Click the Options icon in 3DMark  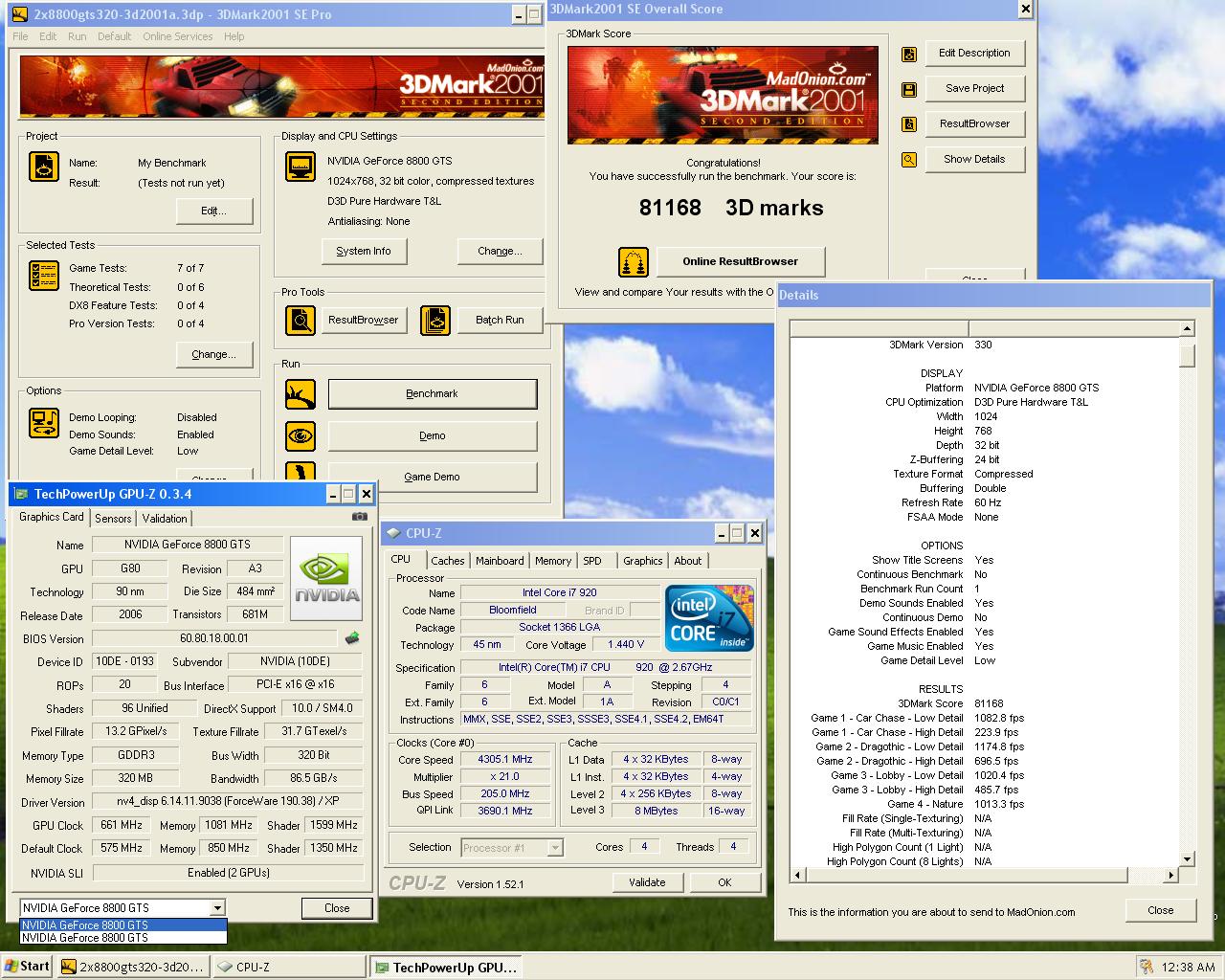pos(44,423)
